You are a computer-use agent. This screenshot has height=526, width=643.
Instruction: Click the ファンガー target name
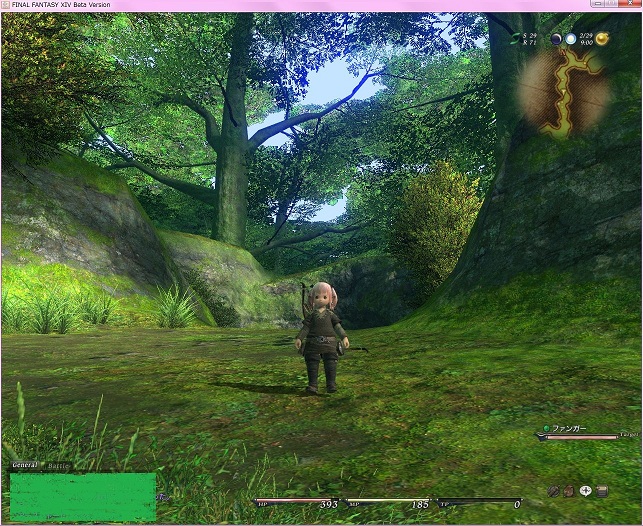pyautogui.click(x=570, y=428)
